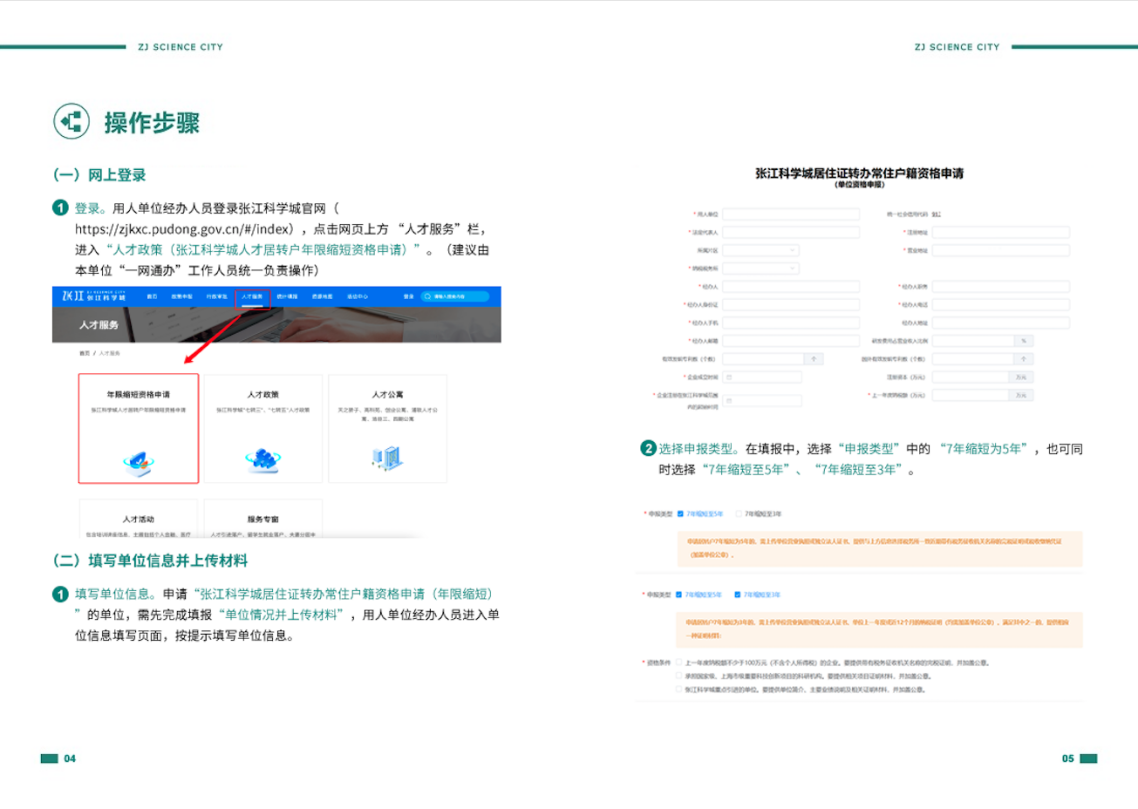
Task: Click the 经办人职务 input field
Action: tap(1001, 287)
